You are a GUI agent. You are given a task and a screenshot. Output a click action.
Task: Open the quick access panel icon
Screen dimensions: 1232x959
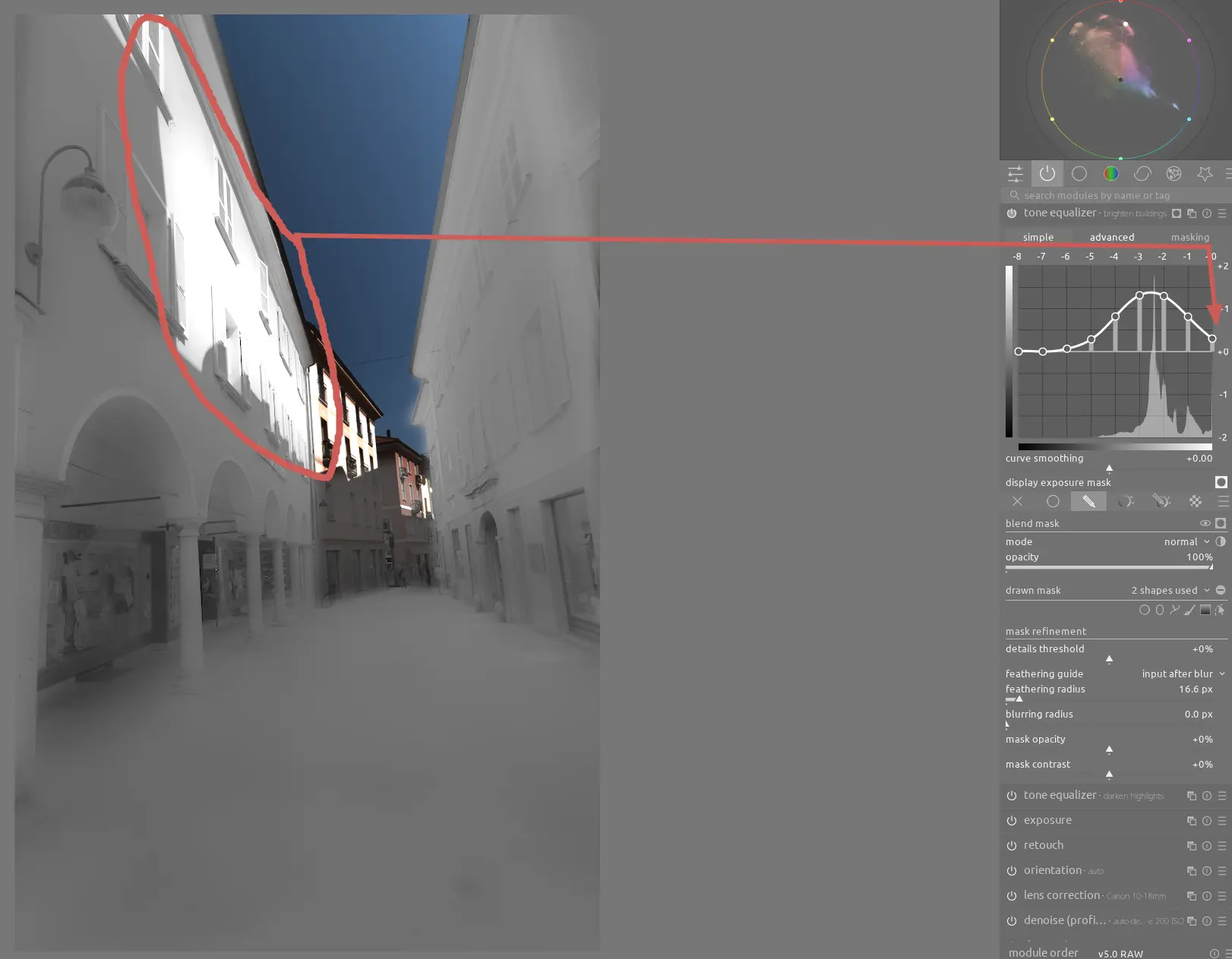click(1016, 174)
